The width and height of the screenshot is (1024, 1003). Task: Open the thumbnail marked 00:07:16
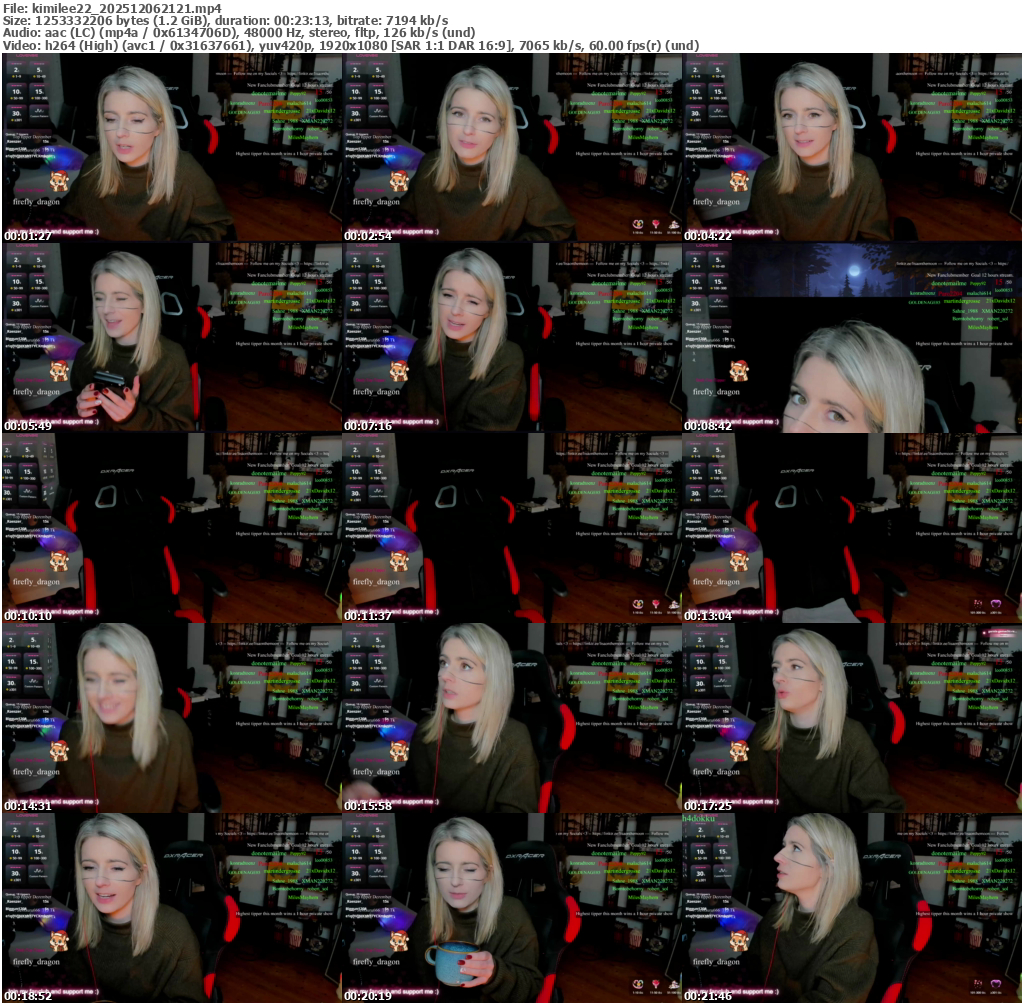click(511, 337)
